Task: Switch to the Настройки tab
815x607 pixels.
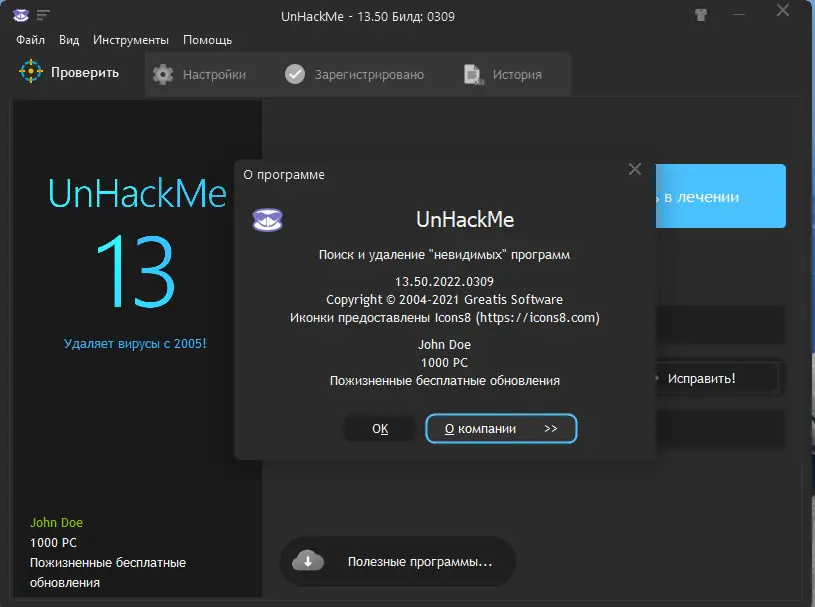Action: point(214,75)
